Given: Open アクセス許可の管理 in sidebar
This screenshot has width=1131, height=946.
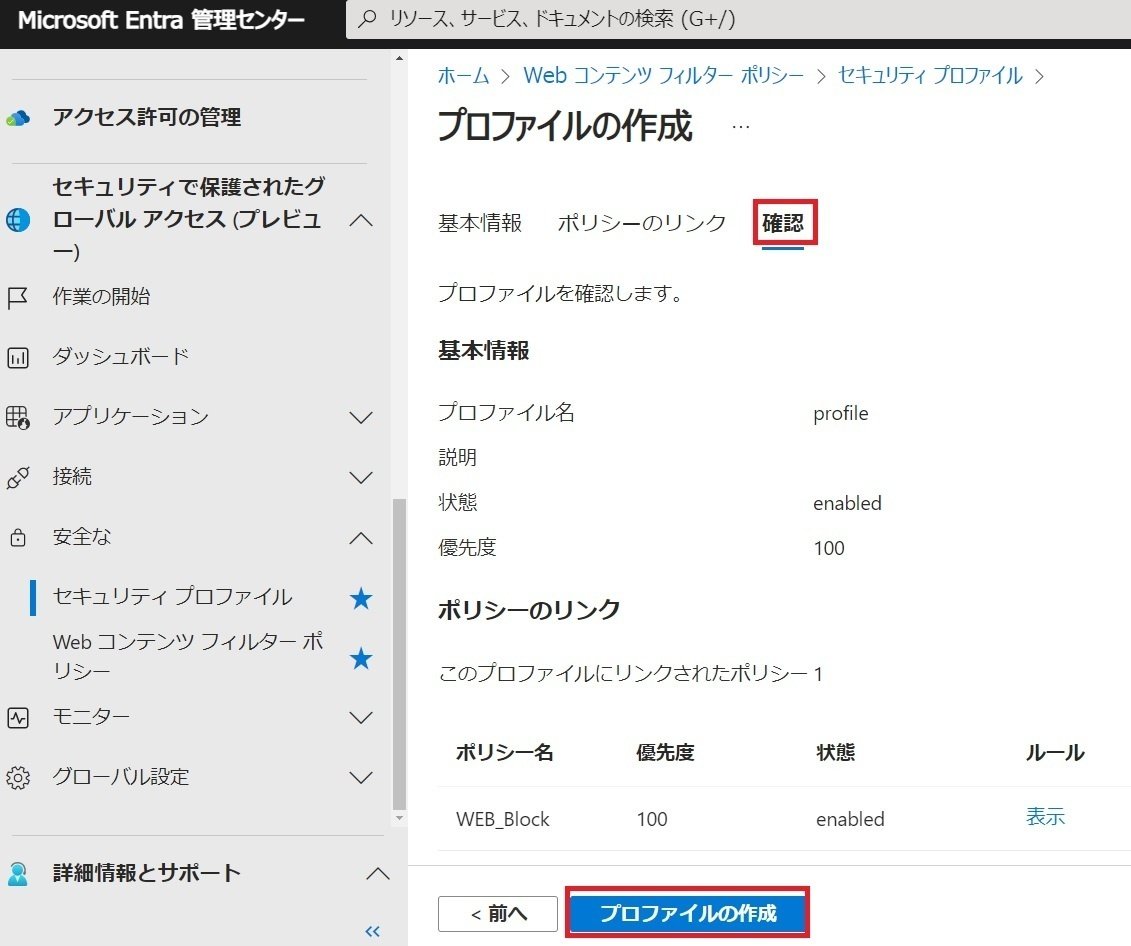Looking at the screenshot, I should (146, 117).
